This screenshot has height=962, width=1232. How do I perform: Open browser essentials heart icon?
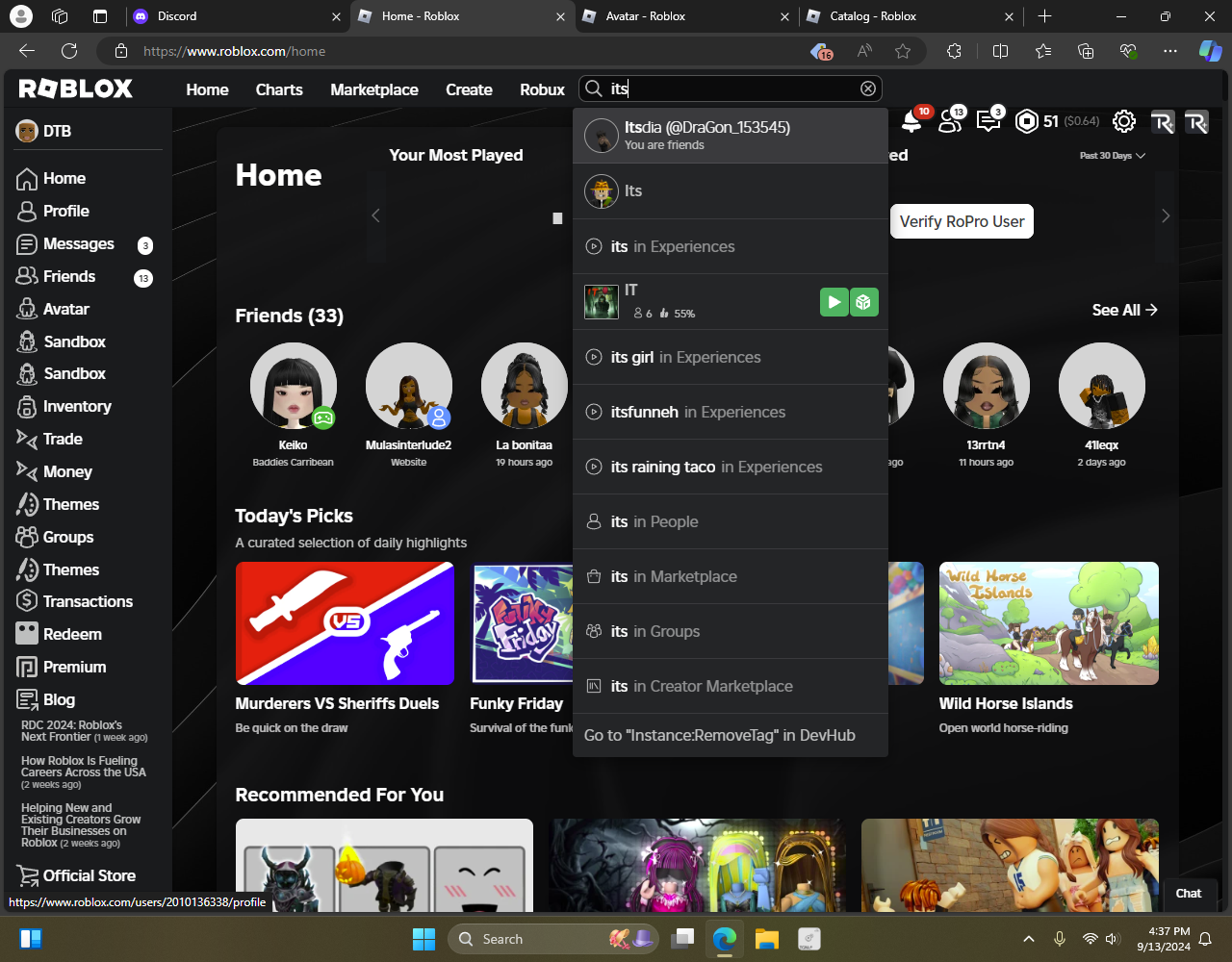tap(1128, 51)
